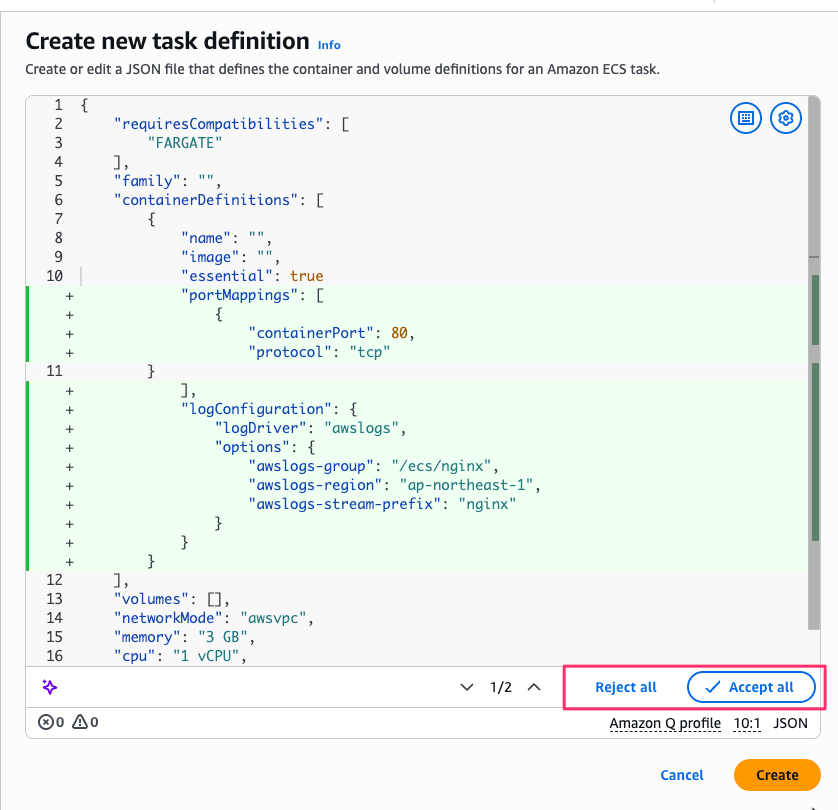Click the "volumes" key on line 13
This screenshot has width=838, height=810.
tap(151, 599)
